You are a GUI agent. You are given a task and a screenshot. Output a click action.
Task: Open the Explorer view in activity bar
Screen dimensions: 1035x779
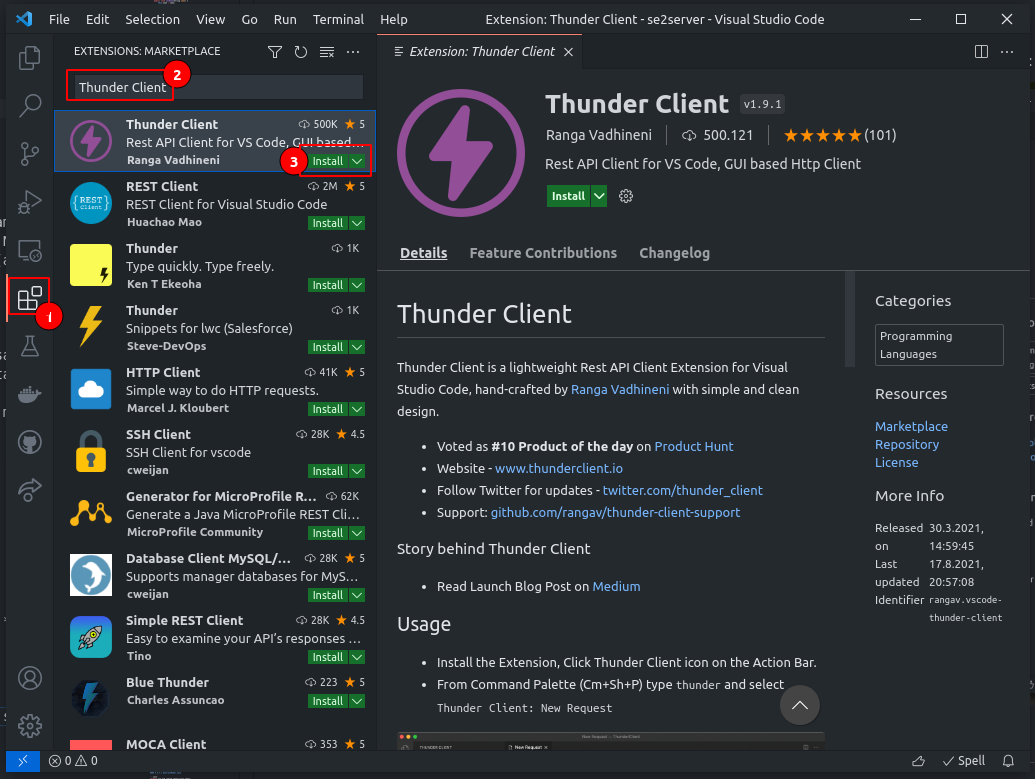pyautogui.click(x=29, y=58)
